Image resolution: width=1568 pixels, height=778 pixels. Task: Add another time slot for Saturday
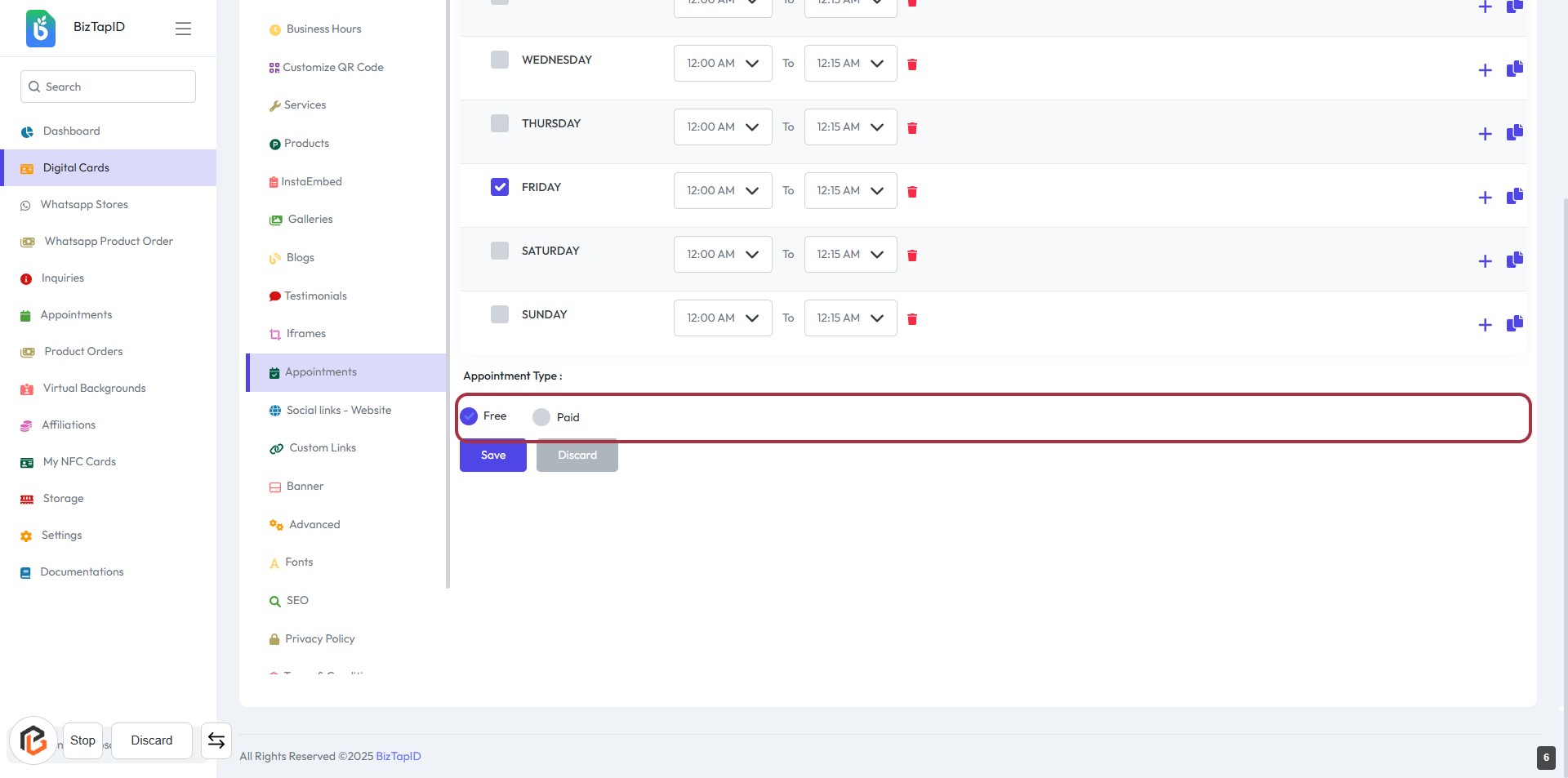pyautogui.click(x=1485, y=261)
